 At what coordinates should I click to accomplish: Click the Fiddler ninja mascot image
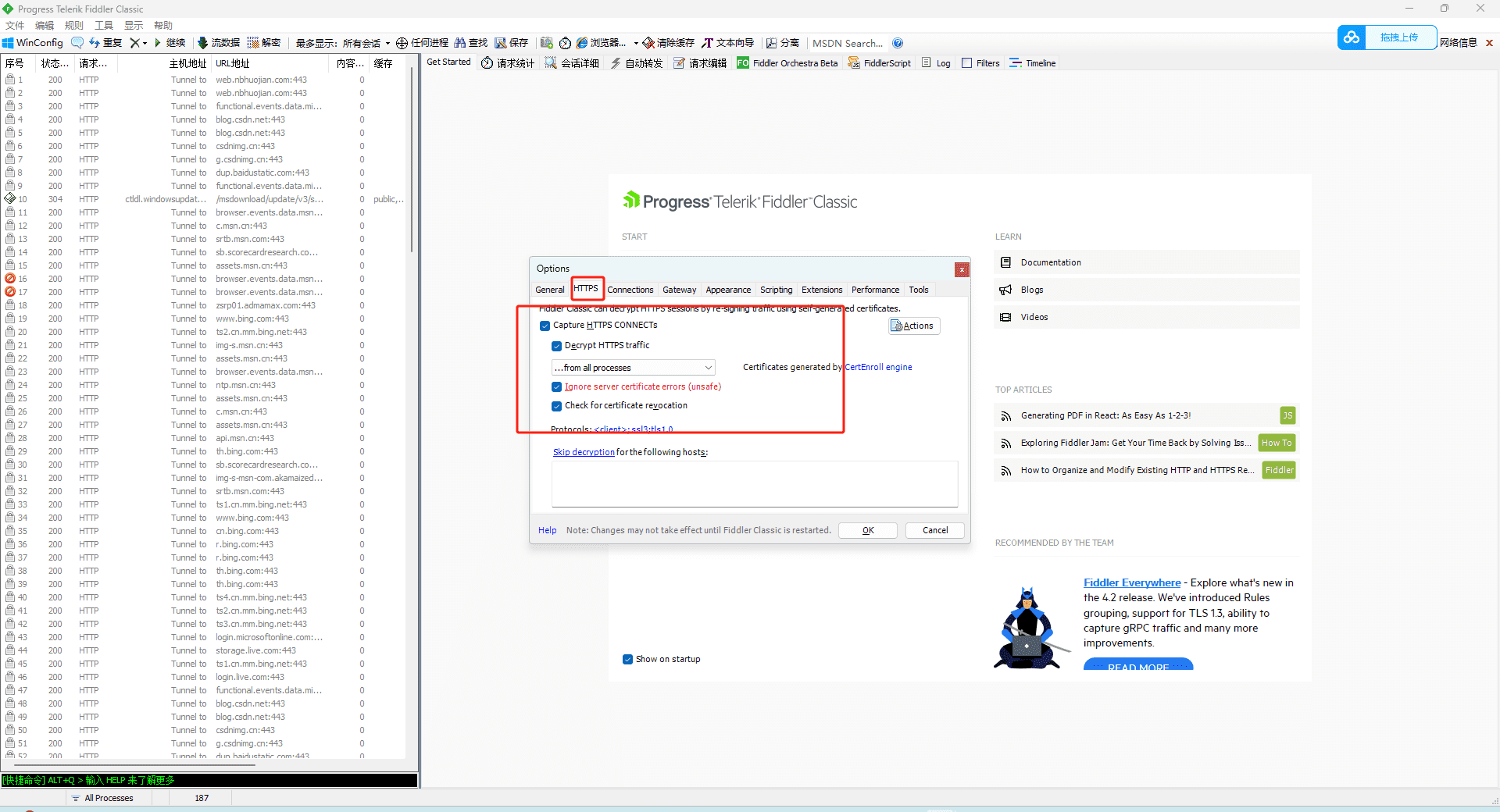(x=1030, y=629)
